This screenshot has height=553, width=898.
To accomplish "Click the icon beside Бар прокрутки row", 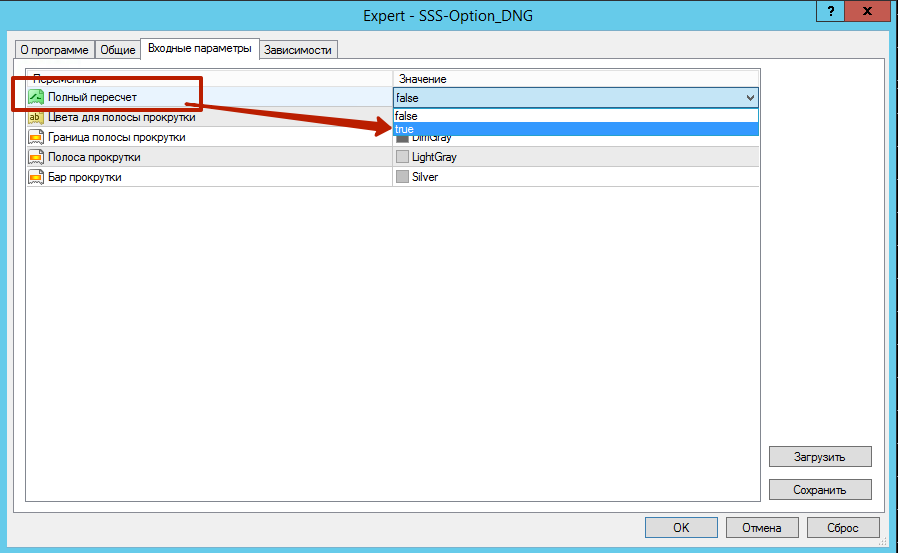I will click(x=36, y=177).
